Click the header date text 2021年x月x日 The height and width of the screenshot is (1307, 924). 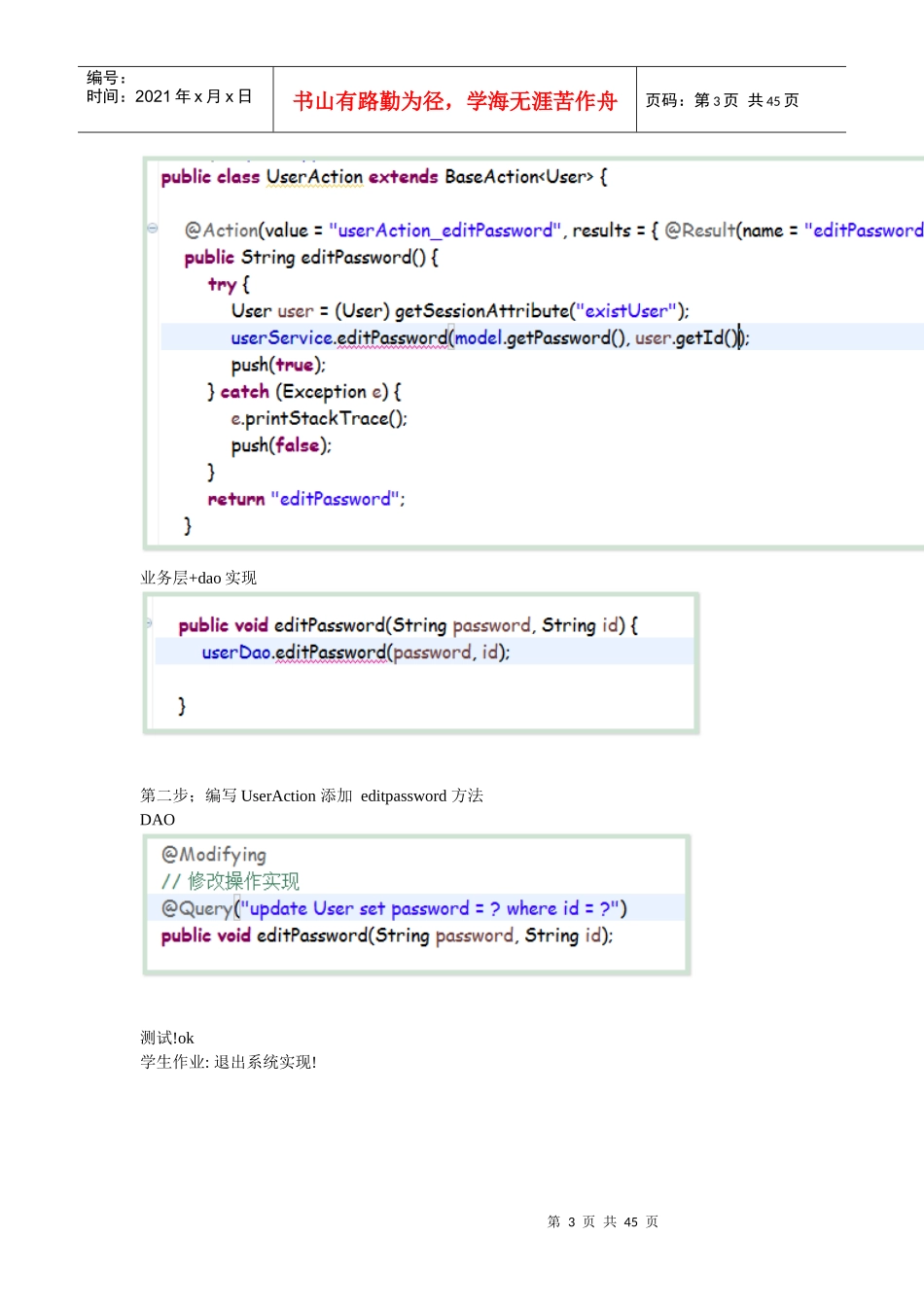[194, 96]
